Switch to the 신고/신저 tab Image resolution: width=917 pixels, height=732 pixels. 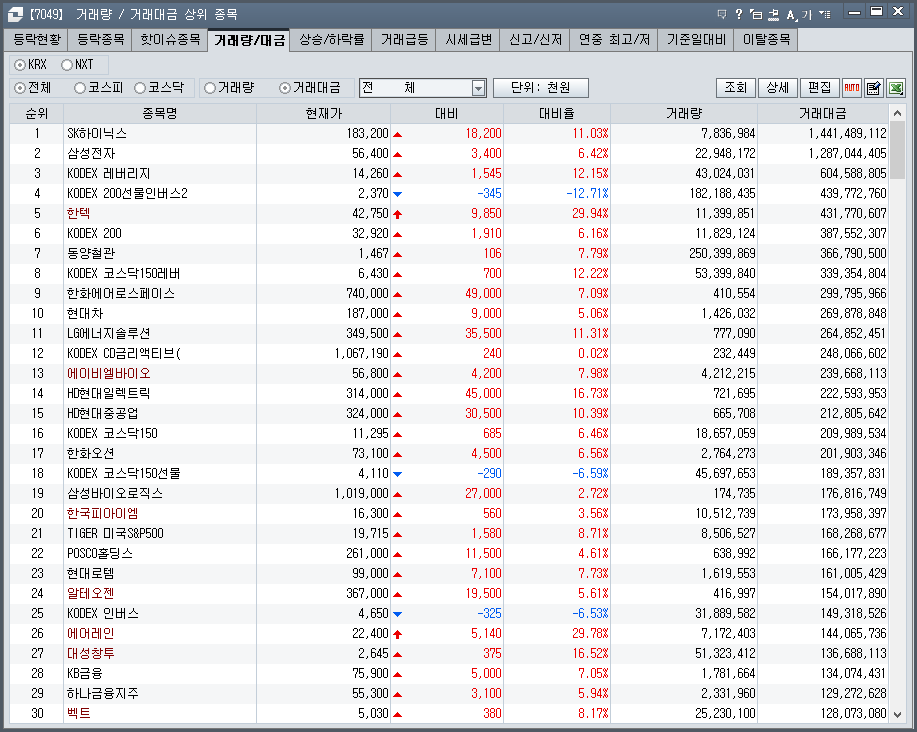(x=535, y=39)
